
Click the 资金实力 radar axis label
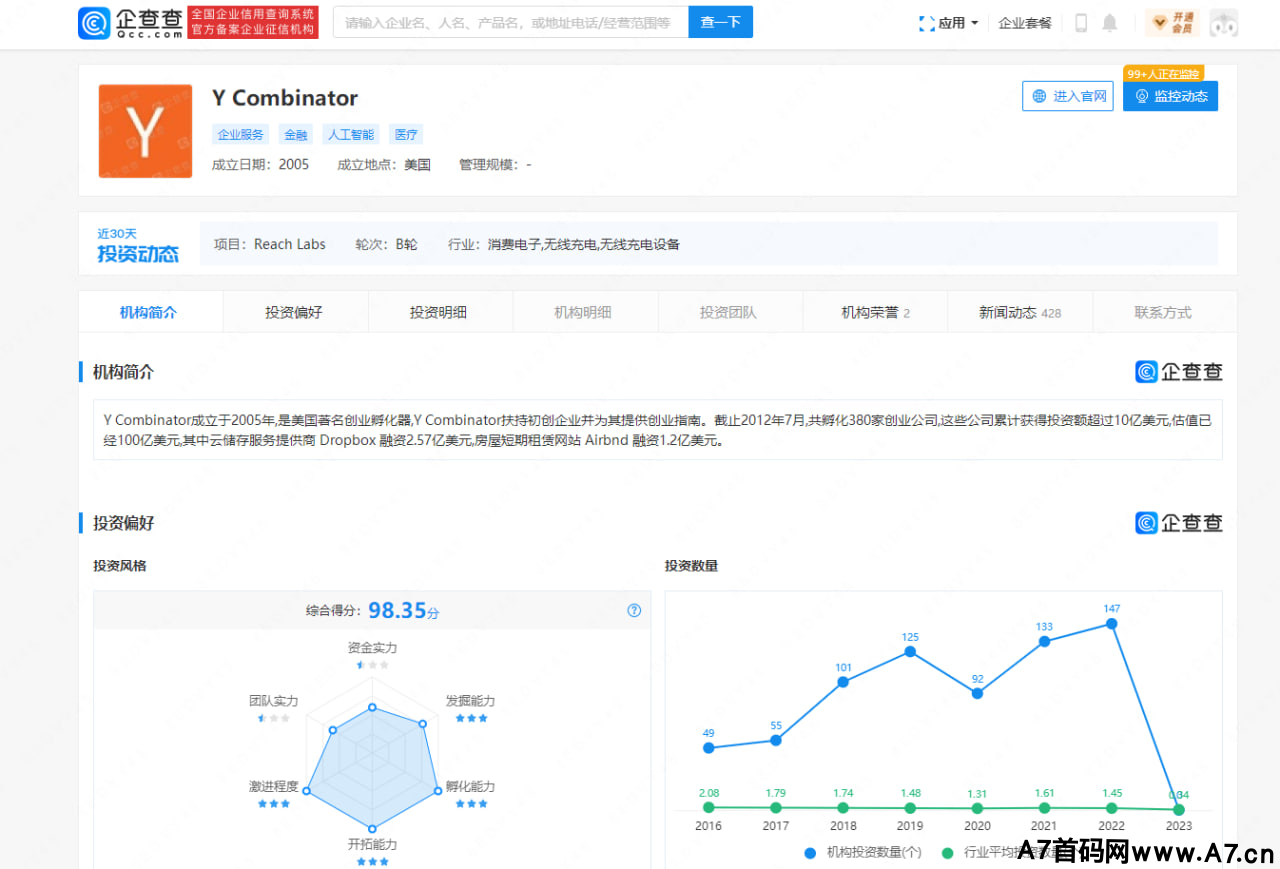click(x=372, y=648)
